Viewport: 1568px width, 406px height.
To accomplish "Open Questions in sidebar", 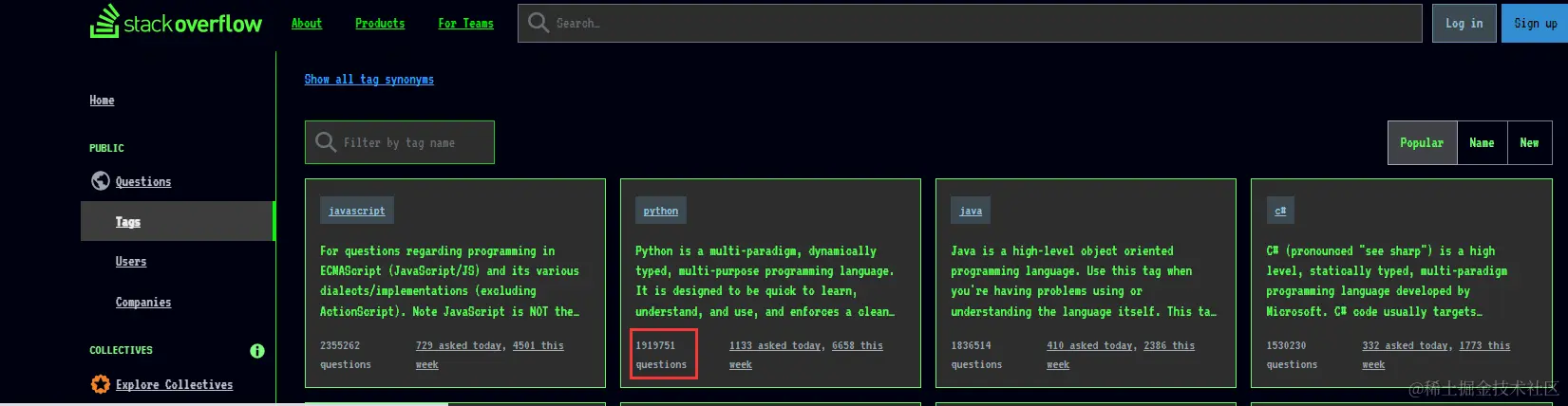I will pyautogui.click(x=143, y=182).
